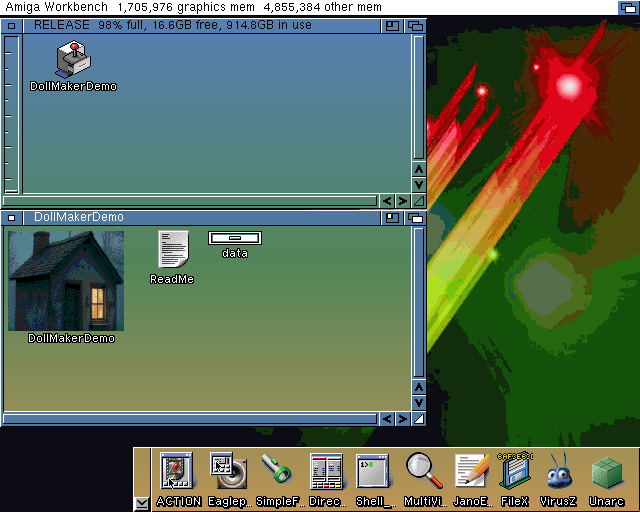This screenshot has height=512, width=640.
Task: Launch FileX hex editor dock icon
Action: (515, 471)
